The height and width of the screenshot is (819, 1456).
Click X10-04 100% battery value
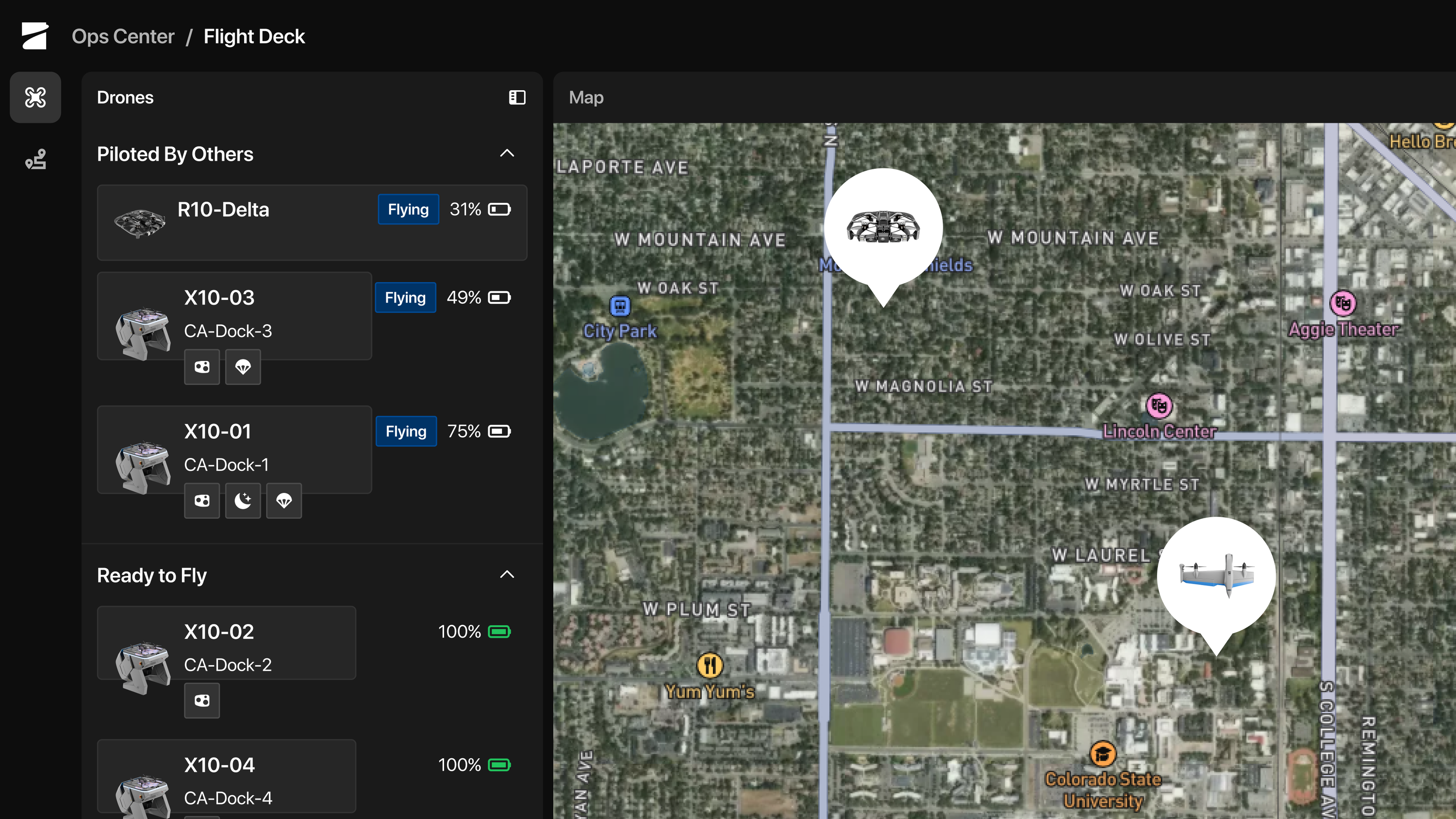pos(459,765)
